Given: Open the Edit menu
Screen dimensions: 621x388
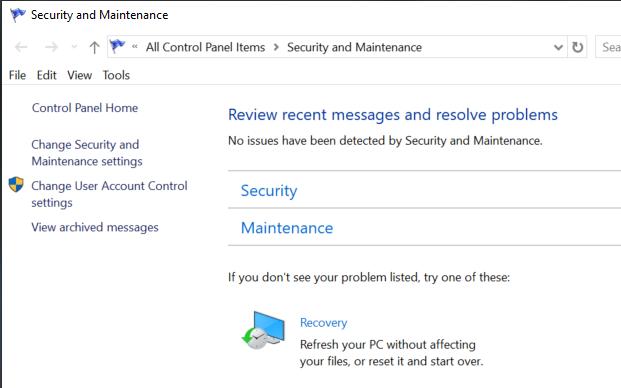Looking at the screenshot, I should [47, 75].
